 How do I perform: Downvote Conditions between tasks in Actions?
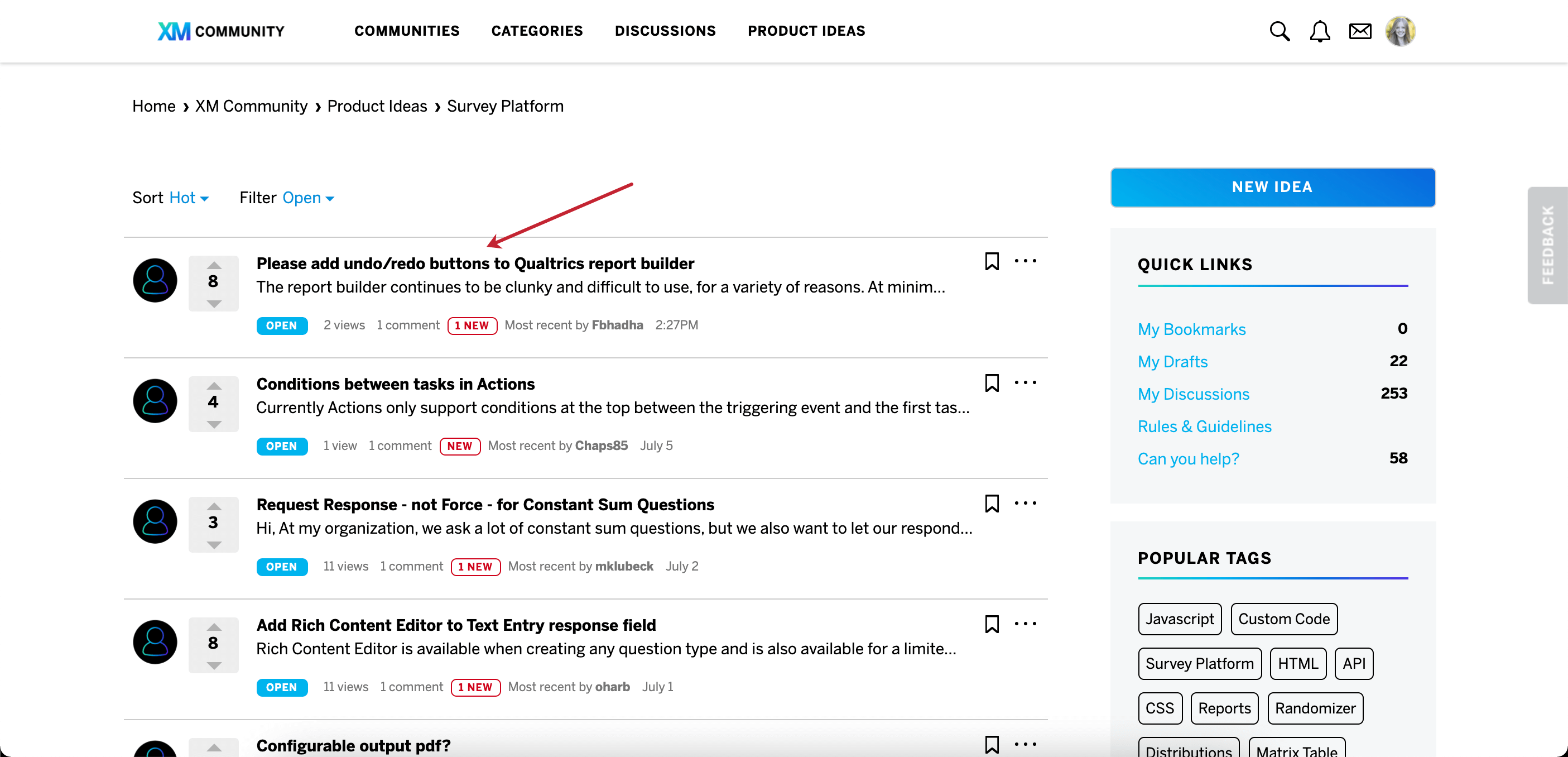click(x=214, y=424)
